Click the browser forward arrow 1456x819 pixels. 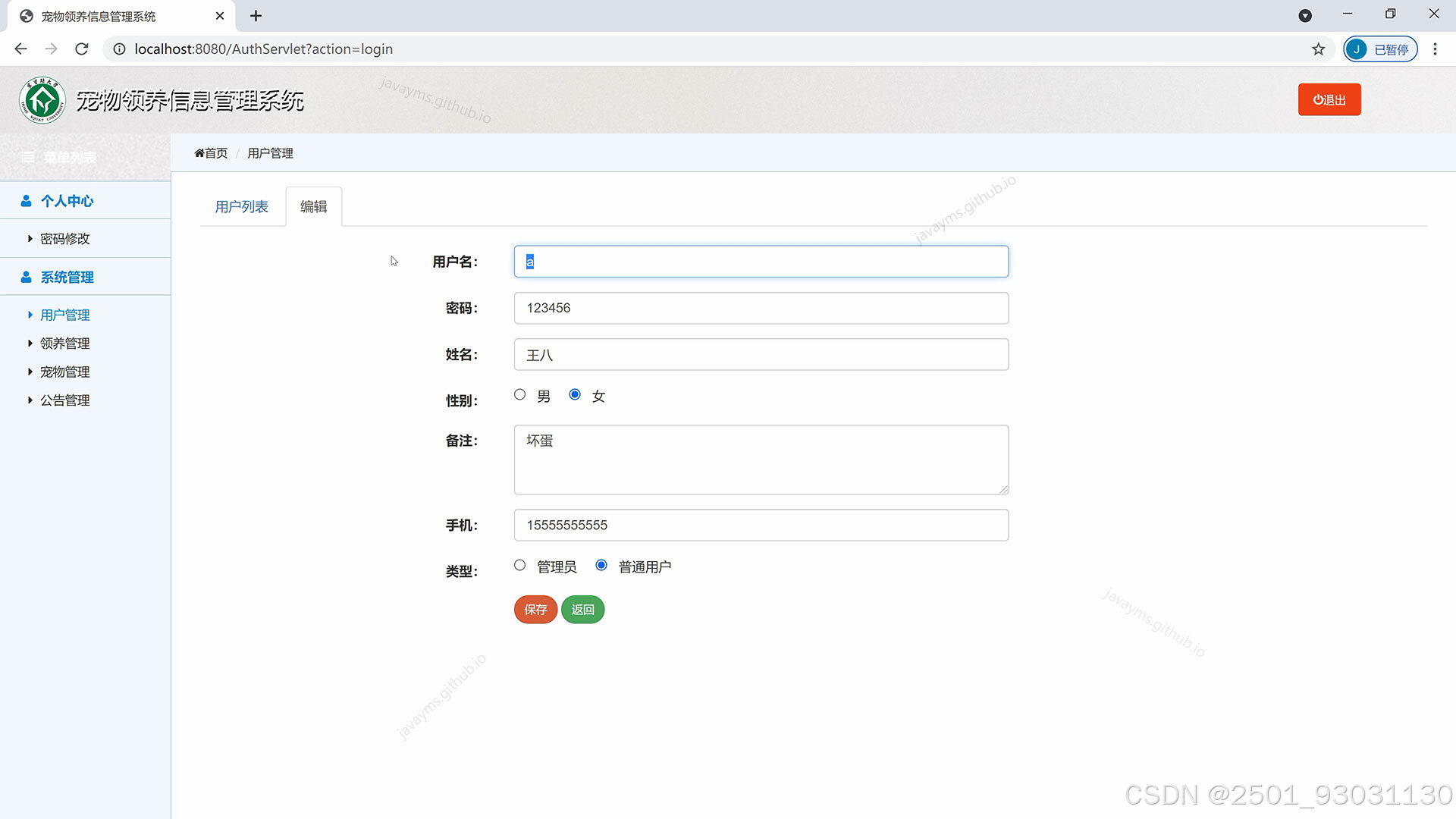point(51,49)
